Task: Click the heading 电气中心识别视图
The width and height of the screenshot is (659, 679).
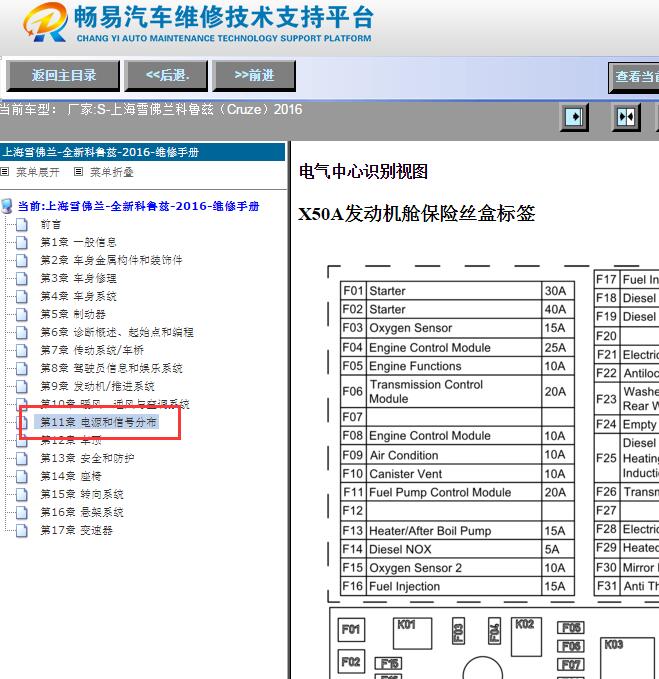Action: (363, 171)
